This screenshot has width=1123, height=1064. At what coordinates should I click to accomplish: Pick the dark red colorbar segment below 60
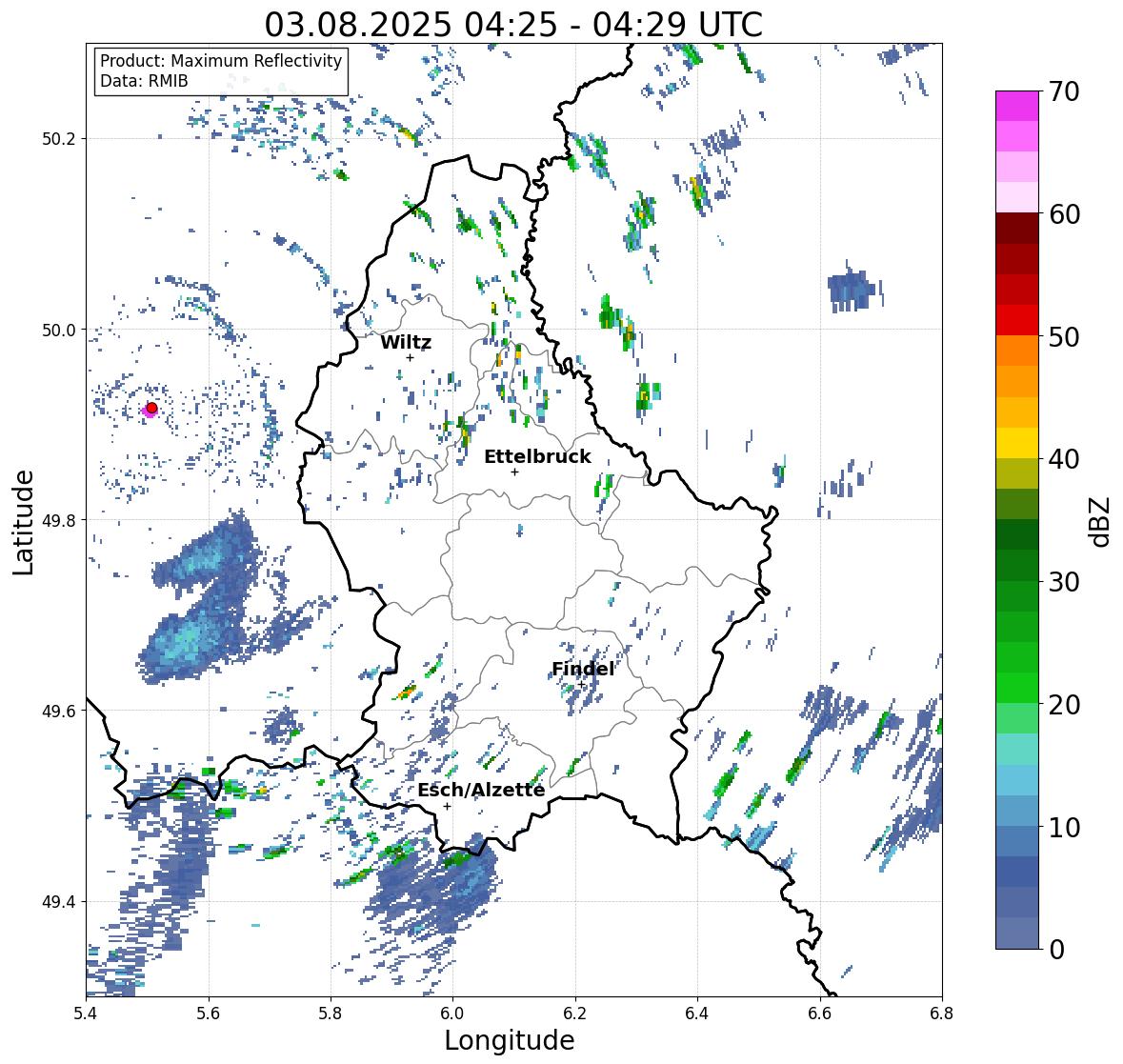(x=1017, y=229)
